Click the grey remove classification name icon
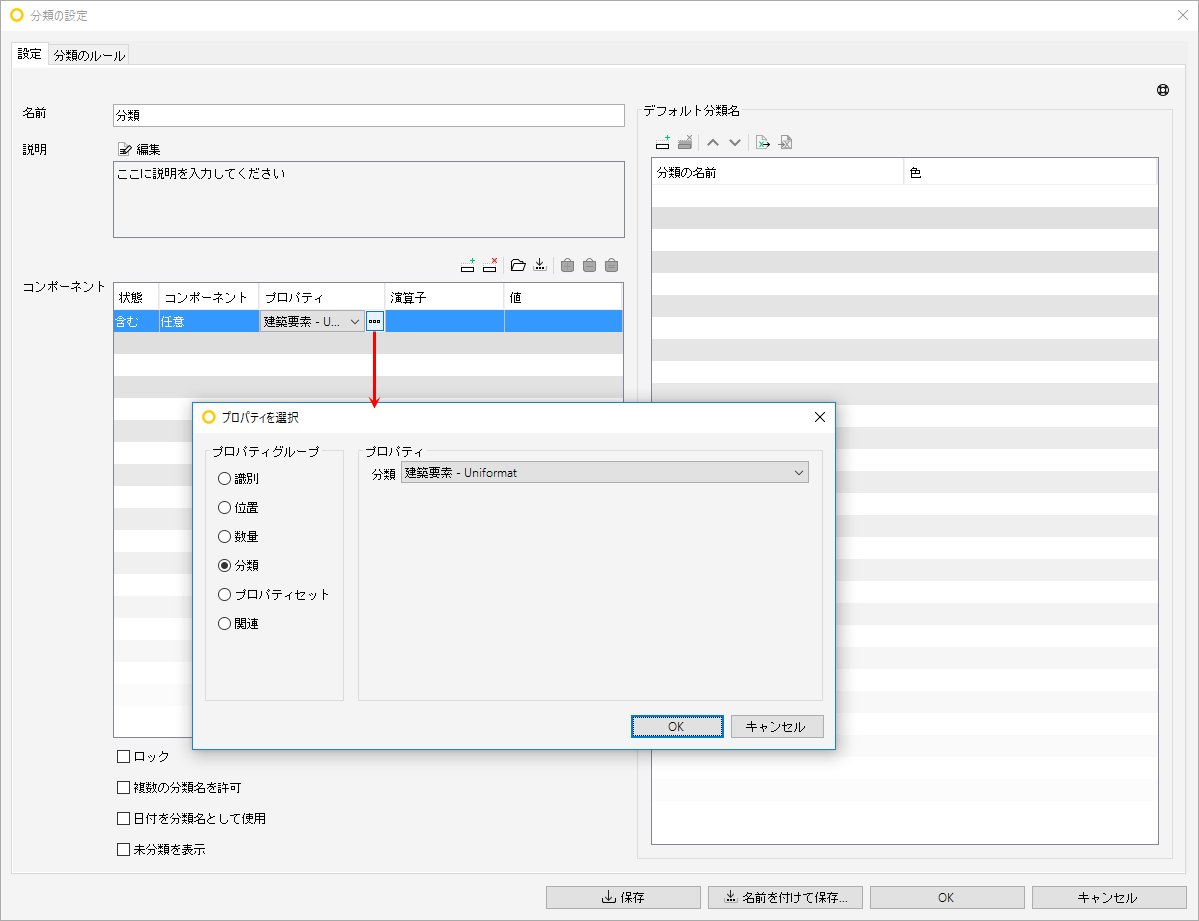The height and width of the screenshot is (921, 1199). tap(685, 142)
